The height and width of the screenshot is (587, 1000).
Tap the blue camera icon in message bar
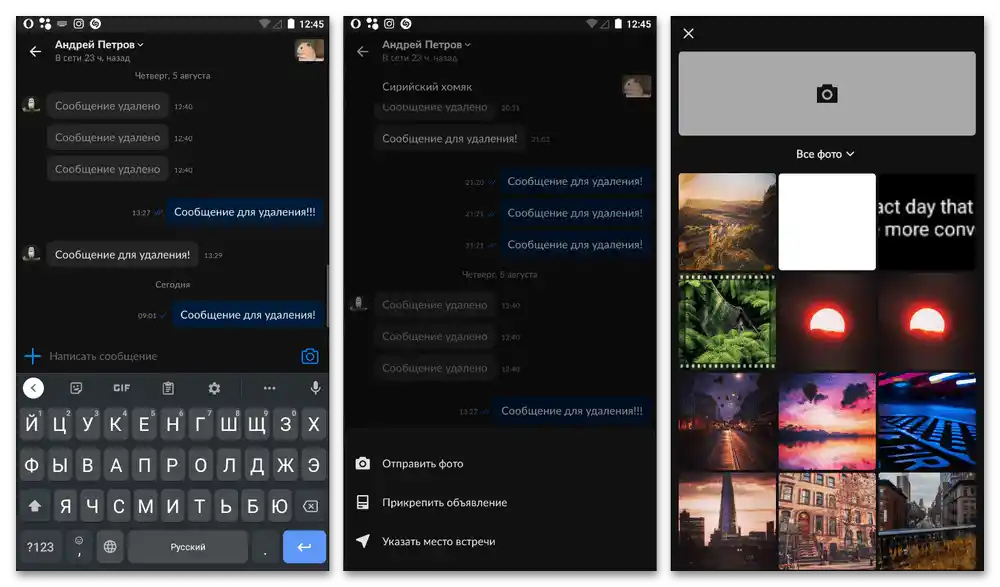click(310, 356)
